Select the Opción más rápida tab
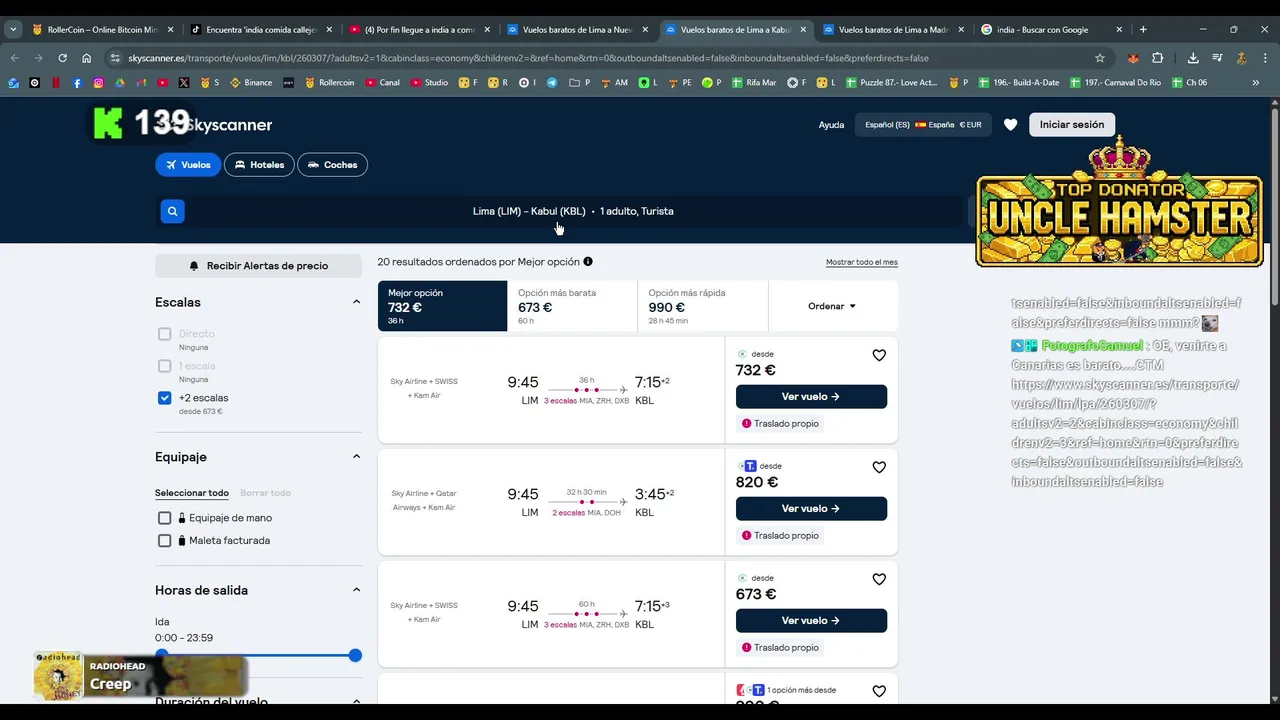1280x720 pixels. (703, 306)
